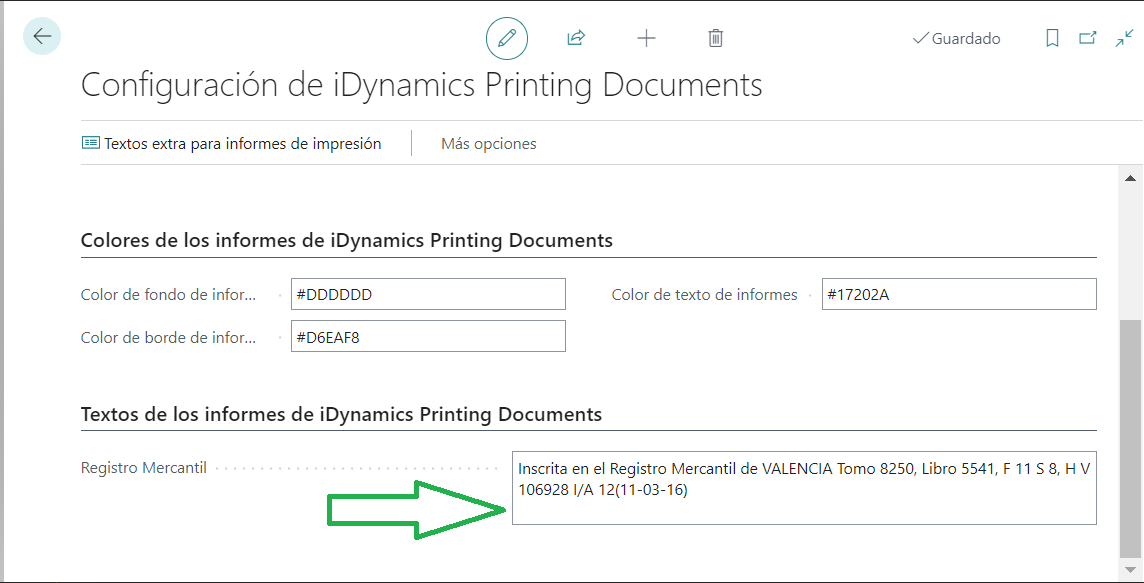
Task: Click the Color de borde de infor... label
Action: click(x=169, y=336)
